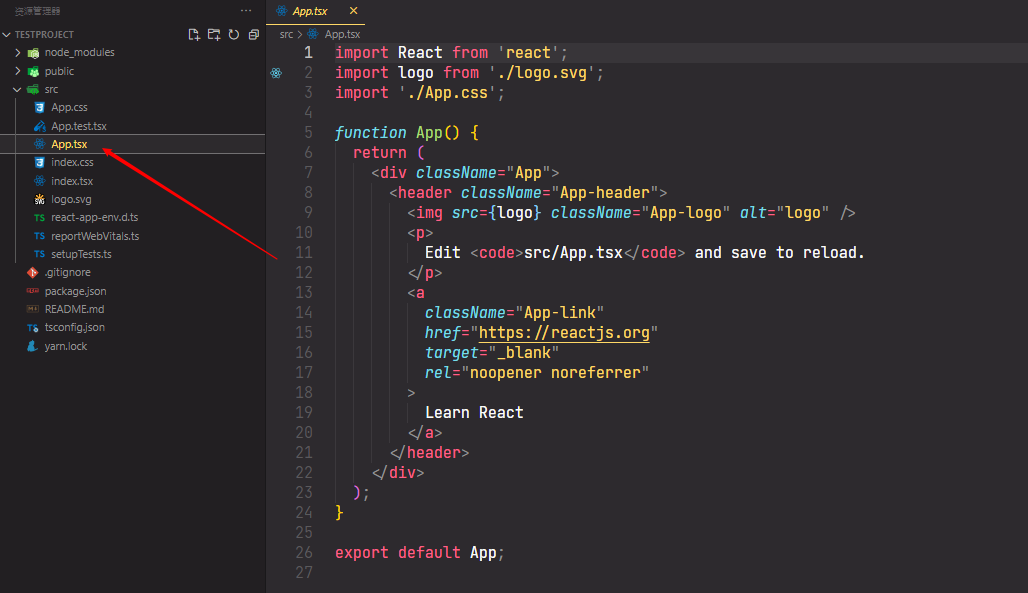Screen dimensions: 1028x593
Task: Click the closing div tag on line 22
Action: [x=398, y=472]
